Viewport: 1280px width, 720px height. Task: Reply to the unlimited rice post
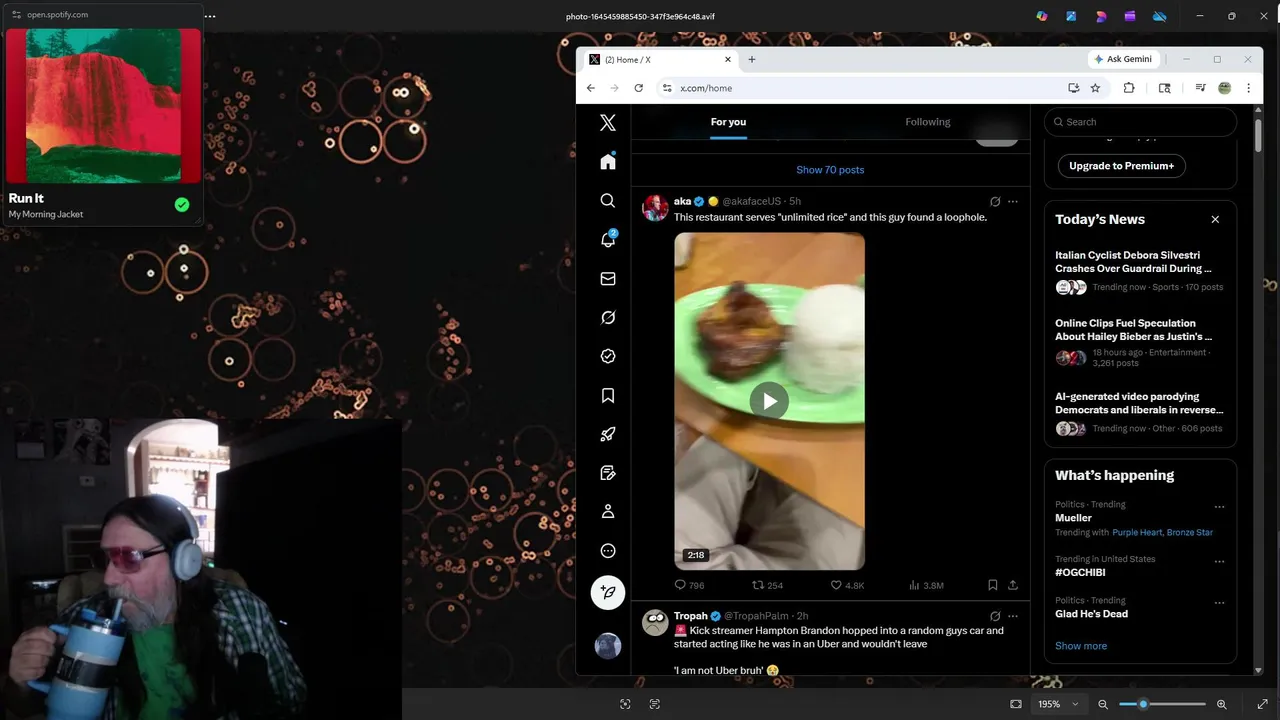tap(689, 585)
